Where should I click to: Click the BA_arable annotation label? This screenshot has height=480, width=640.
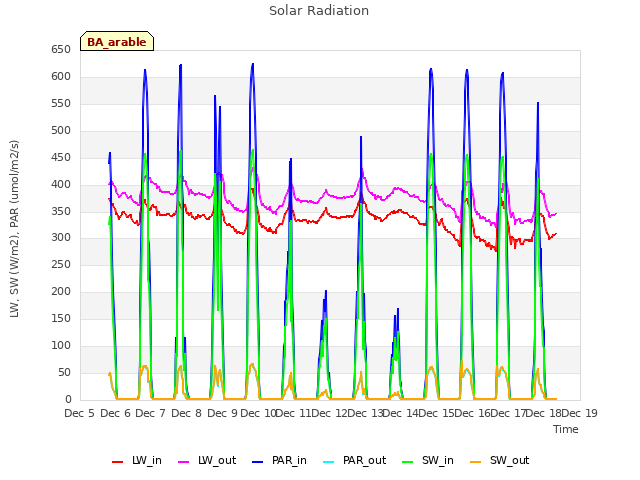click(x=117, y=42)
